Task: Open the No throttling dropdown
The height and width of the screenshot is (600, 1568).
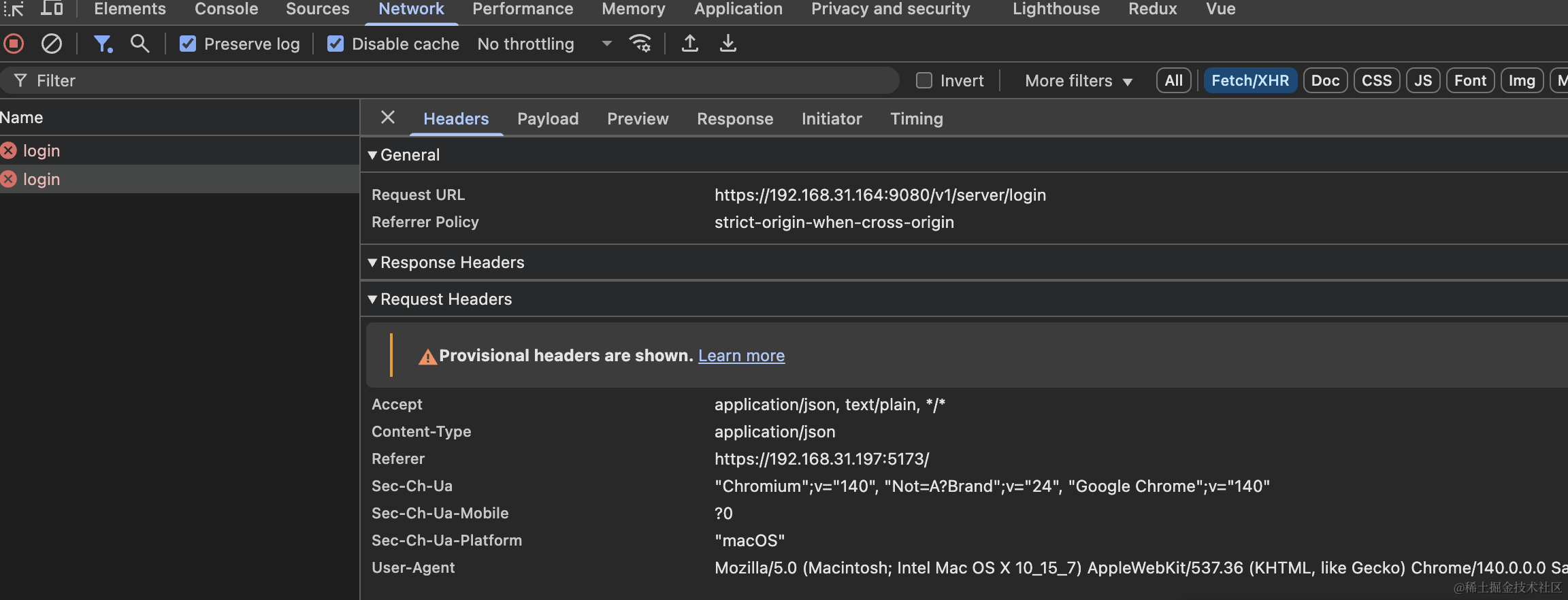Action: click(544, 44)
